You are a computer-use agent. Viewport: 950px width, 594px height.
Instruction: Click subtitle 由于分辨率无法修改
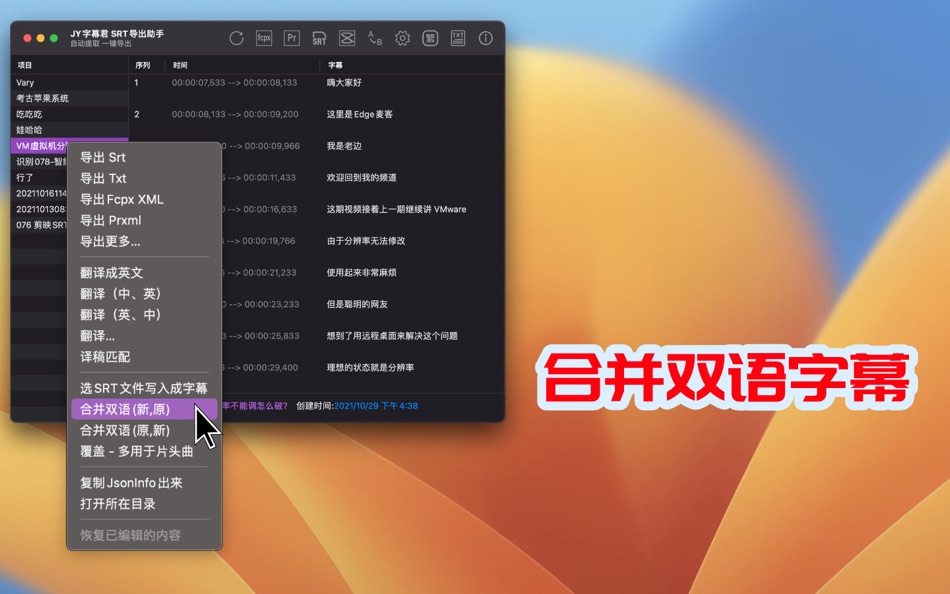(x=366, y=241)
